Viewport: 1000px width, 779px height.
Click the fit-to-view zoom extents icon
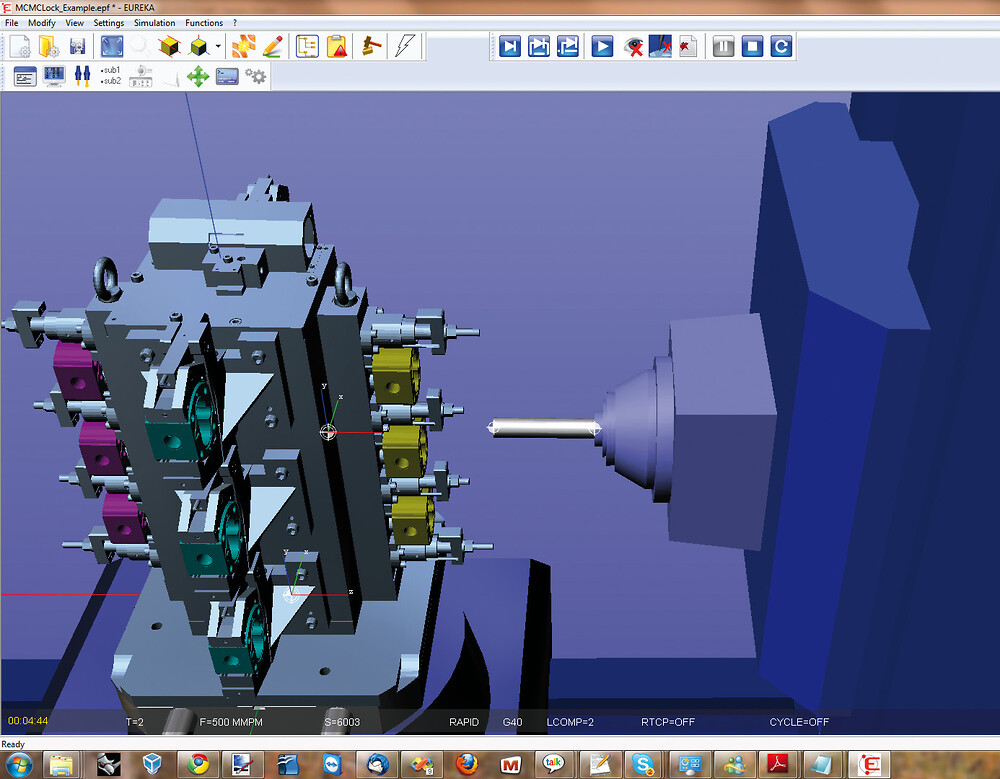pos(111,46)
